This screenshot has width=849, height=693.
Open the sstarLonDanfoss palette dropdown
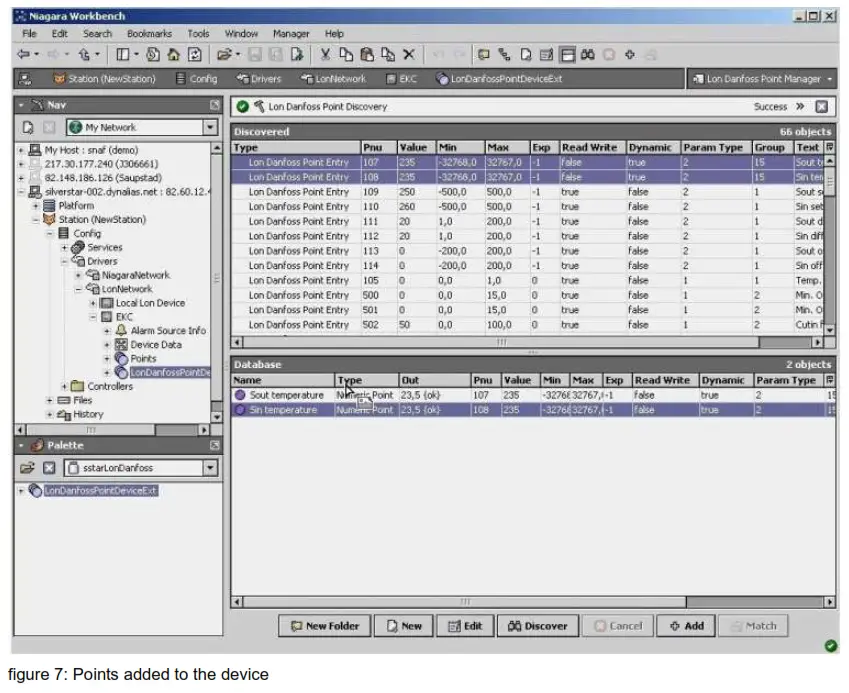tap(210, 467)
